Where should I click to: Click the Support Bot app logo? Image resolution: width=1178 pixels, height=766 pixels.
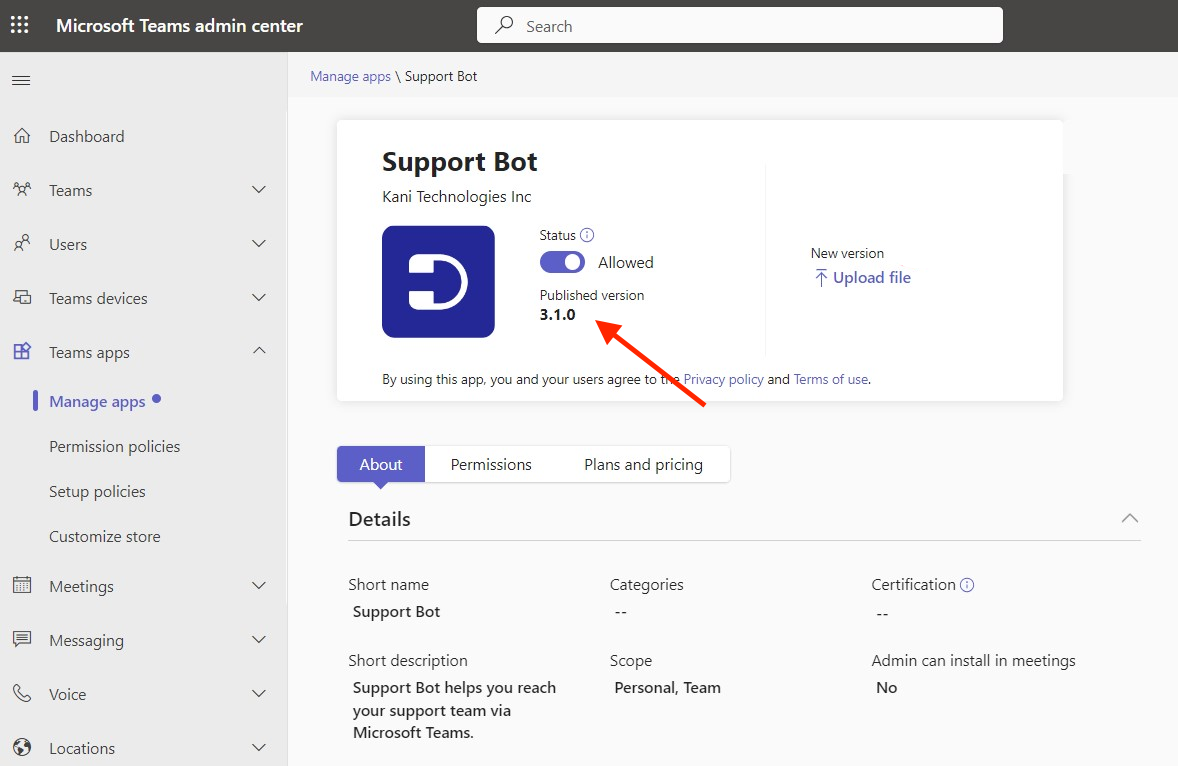pyautogui.click(x=438, y=281)
